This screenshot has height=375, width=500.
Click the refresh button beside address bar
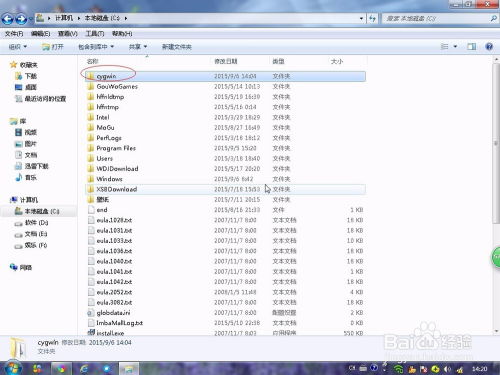tap(372, 18)
